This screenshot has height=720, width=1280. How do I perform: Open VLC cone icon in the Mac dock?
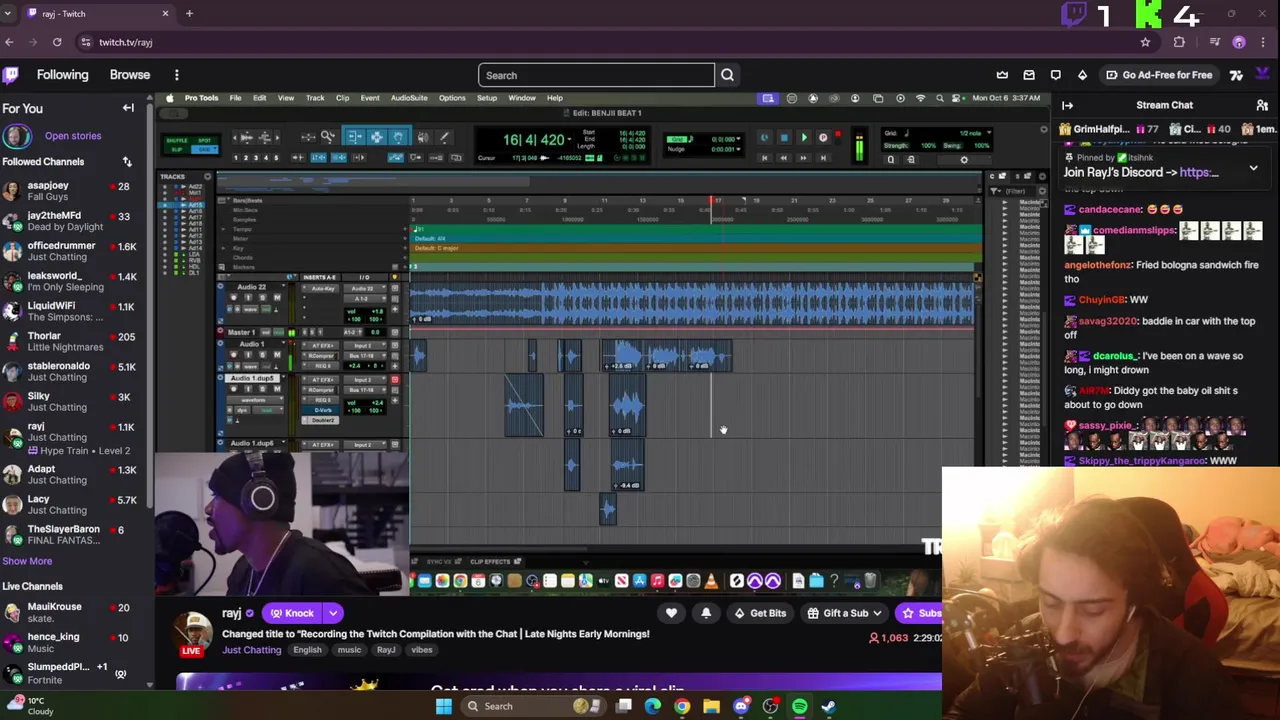pyautogui.click(x=711, y=581)
